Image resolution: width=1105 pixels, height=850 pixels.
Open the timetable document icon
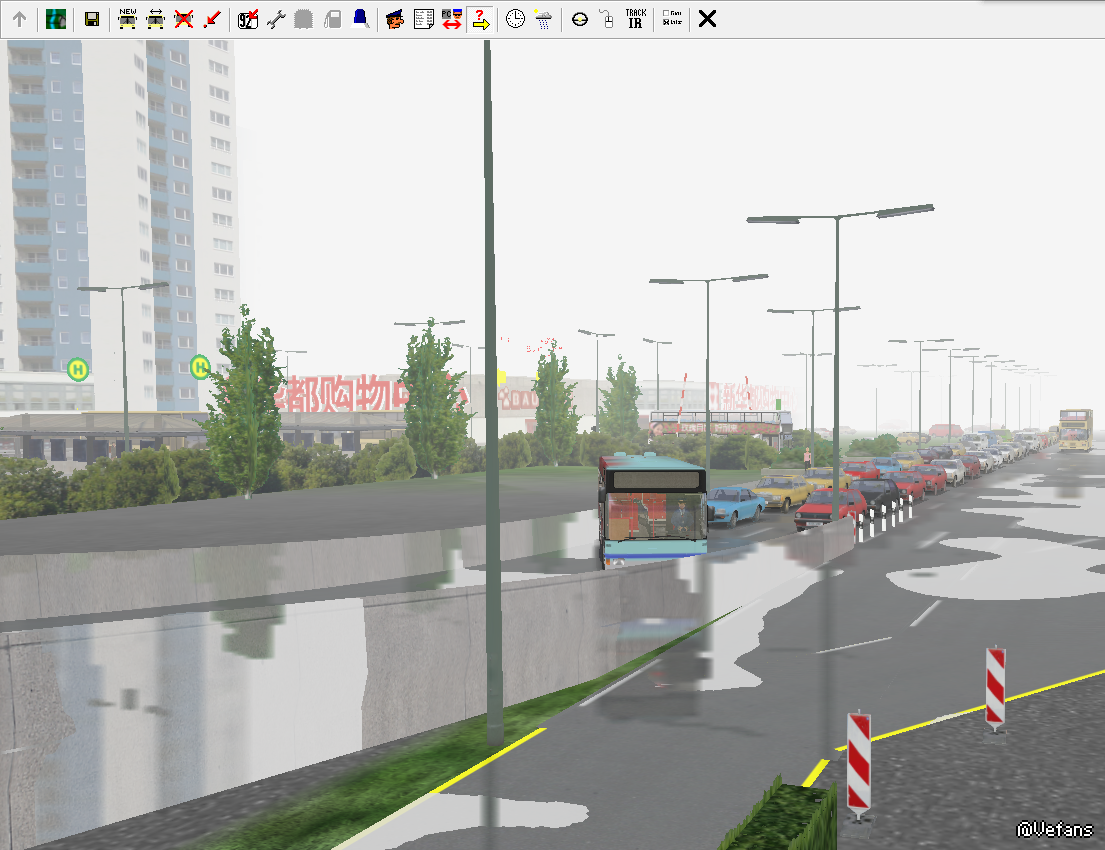point(424,19)
